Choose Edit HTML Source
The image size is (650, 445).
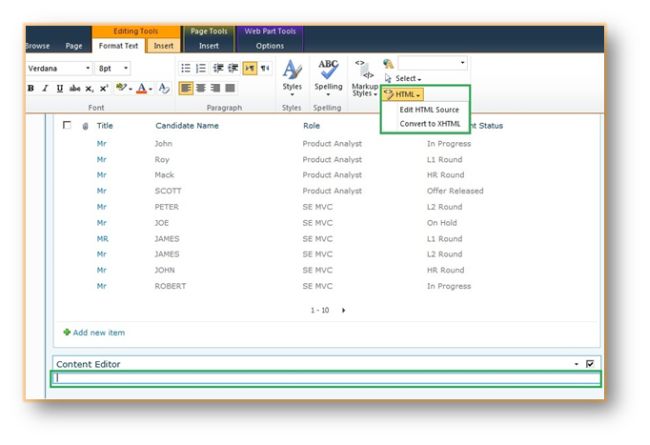tap(429, 110)
